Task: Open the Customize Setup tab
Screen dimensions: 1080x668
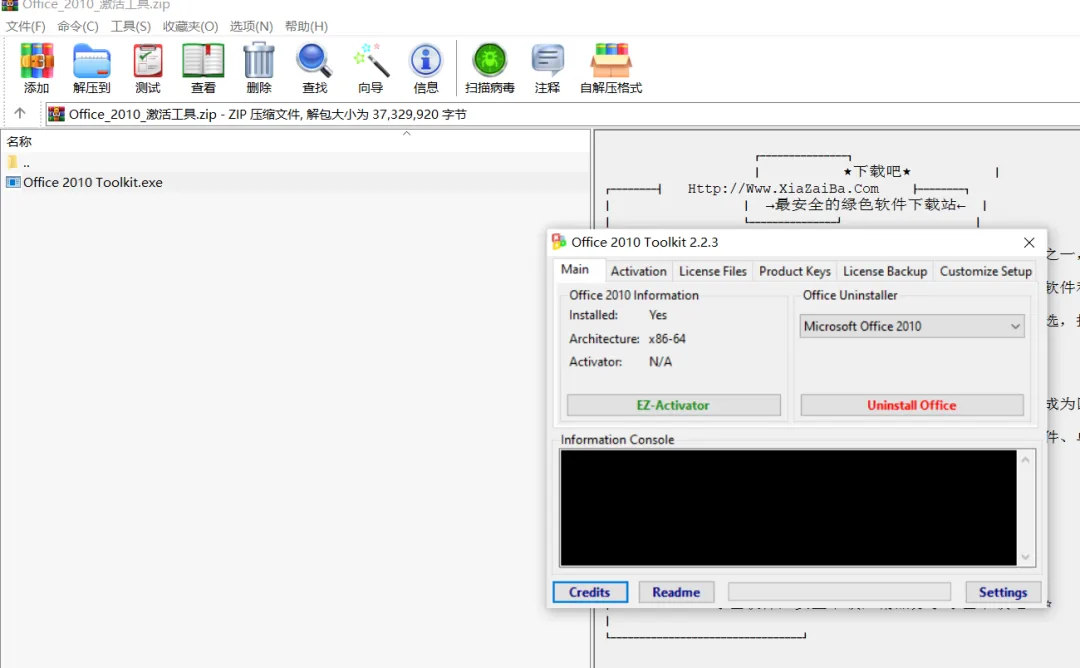Action: coord(986,271)
